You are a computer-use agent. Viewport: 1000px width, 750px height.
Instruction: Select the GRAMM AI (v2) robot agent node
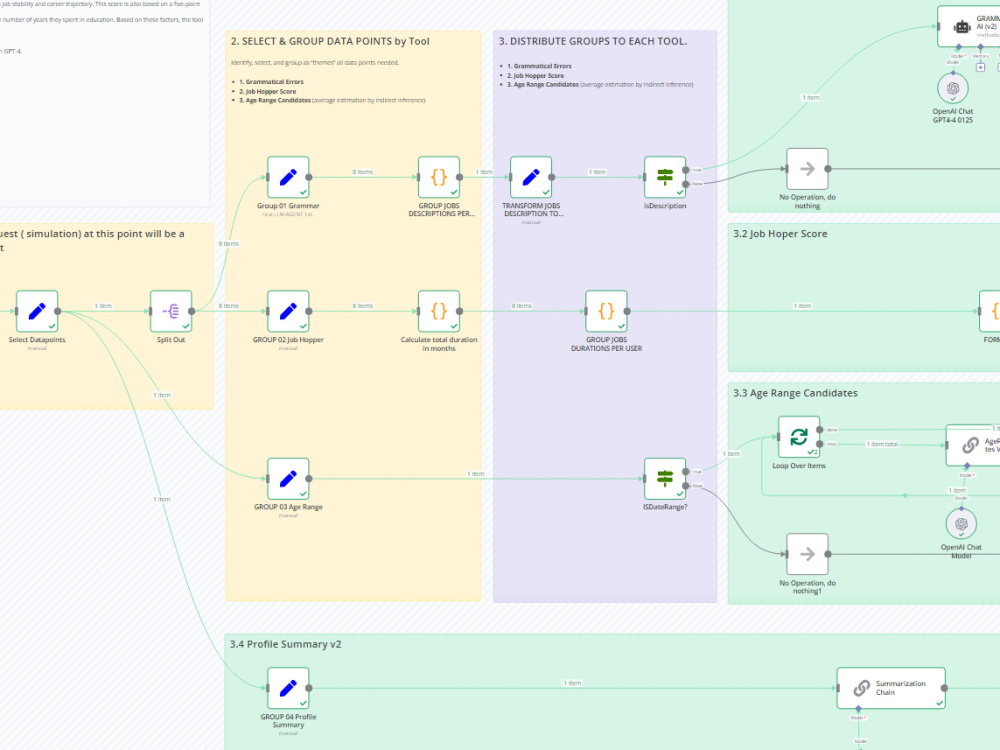coord(968,26)
